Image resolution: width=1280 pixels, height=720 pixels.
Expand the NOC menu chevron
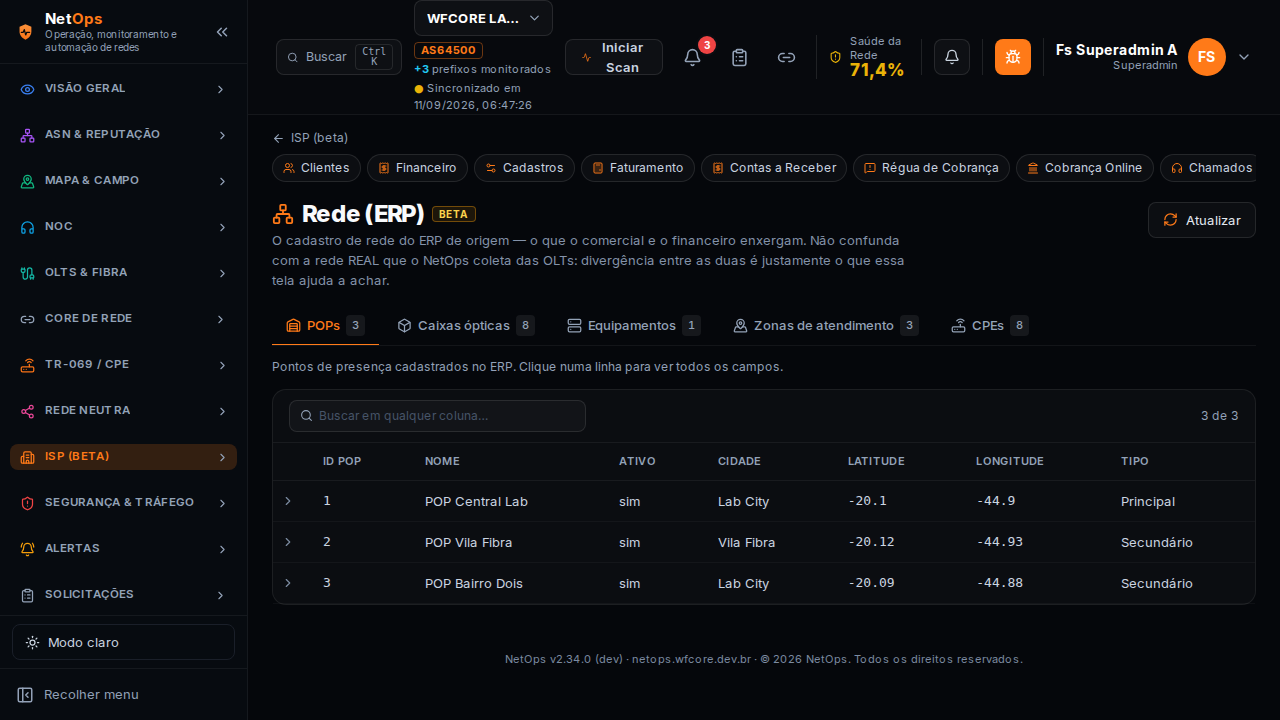coord(221,227)
